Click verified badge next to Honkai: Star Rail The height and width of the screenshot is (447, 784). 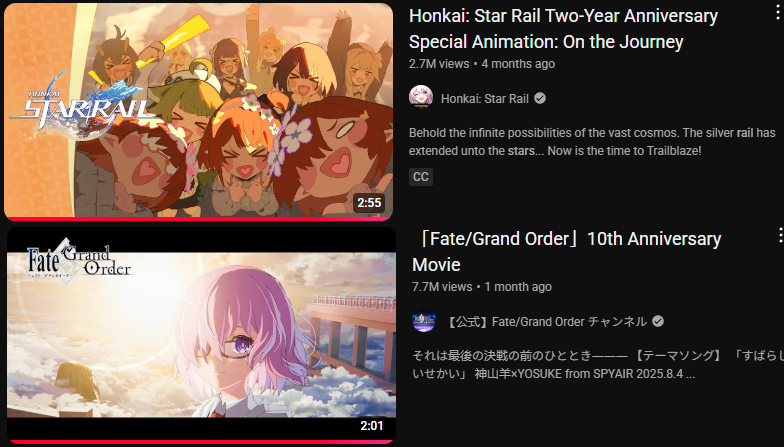pos(540,98)
